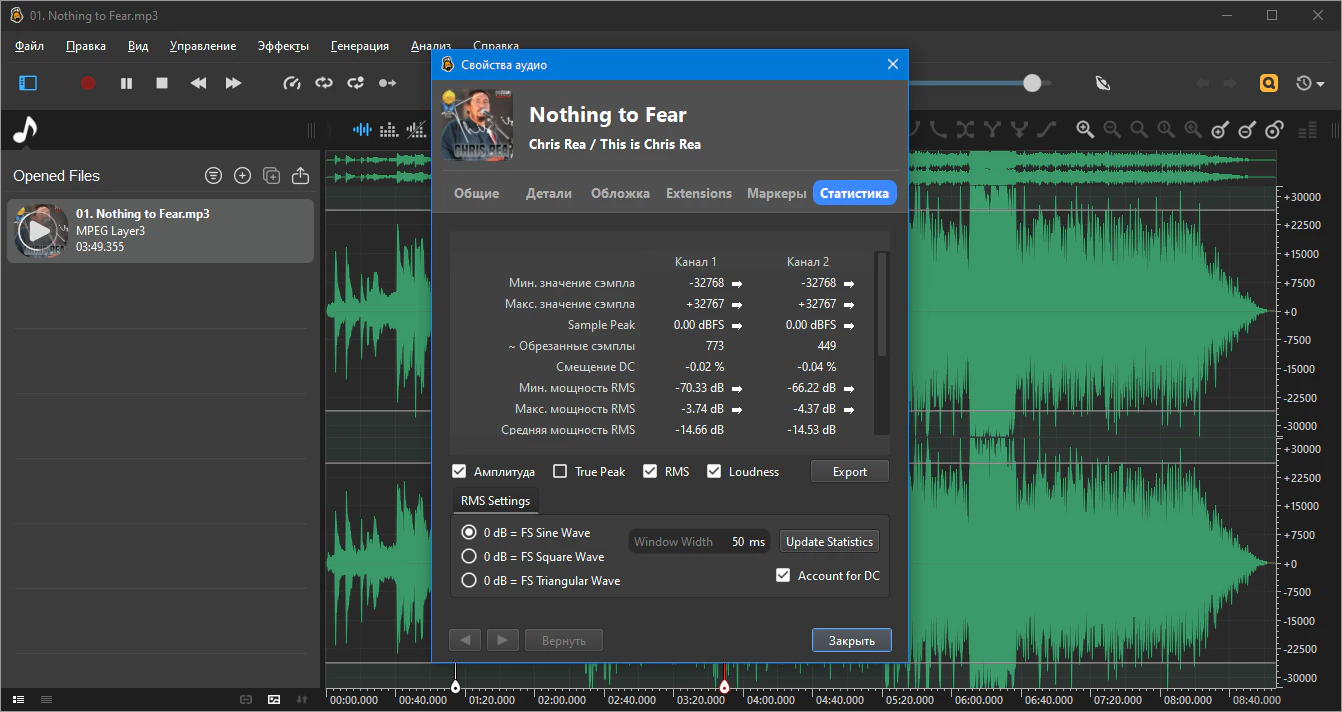The image size is (1342, 712).
Task: Click the red Record button
Action: tap(88, 83)
